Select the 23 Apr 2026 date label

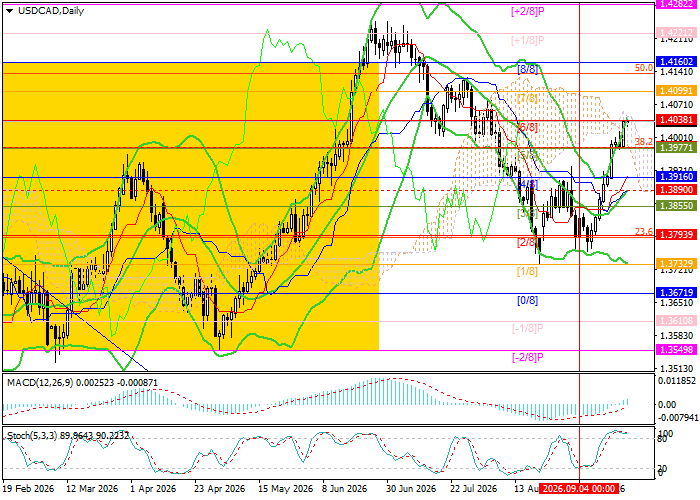coord(220,489)
